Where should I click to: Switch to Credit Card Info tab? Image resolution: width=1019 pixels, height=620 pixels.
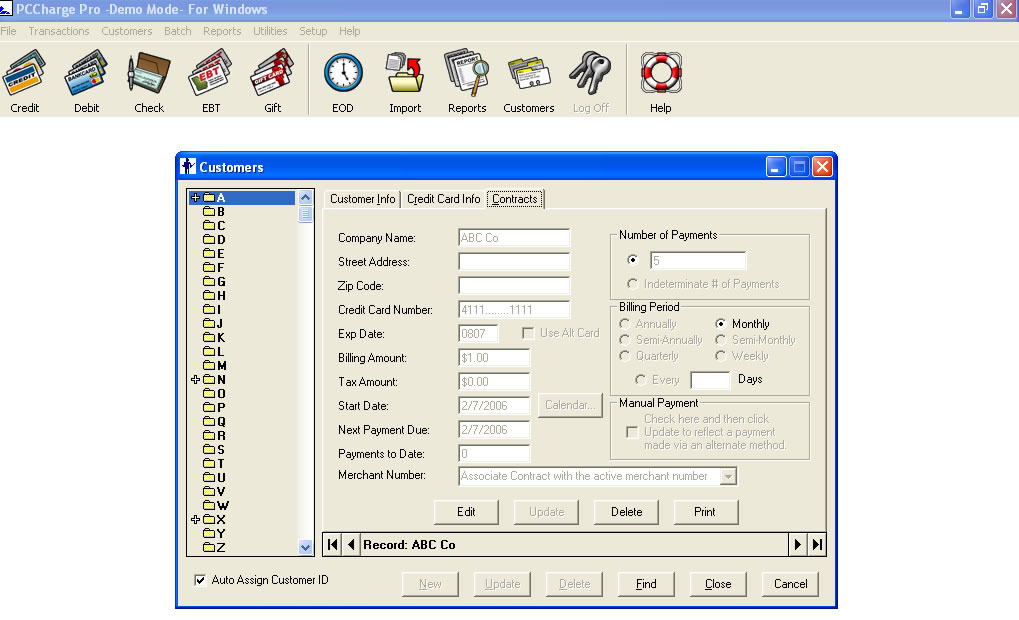click(x=443, y=199)
